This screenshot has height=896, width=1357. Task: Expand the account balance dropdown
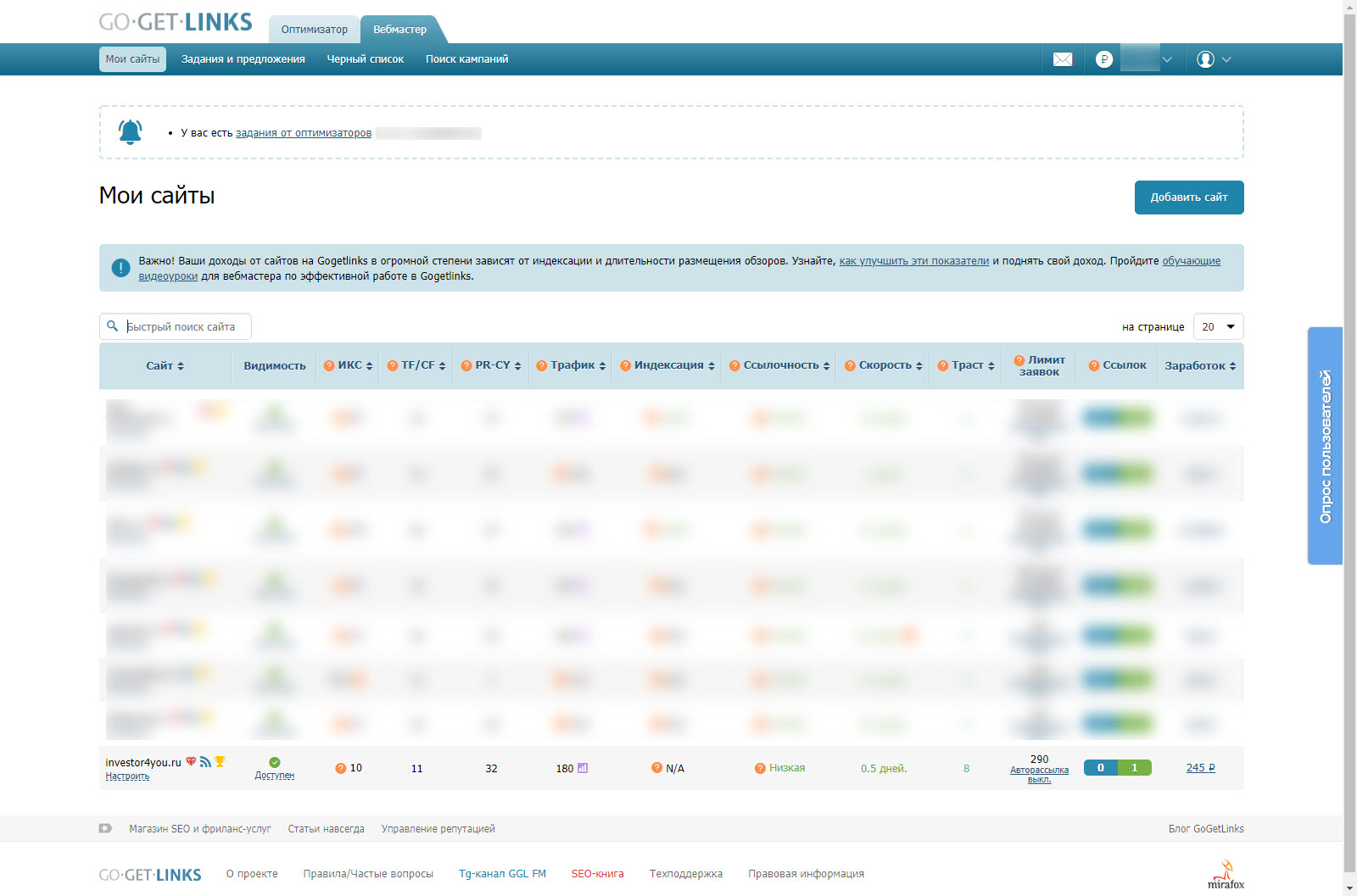1167,59
